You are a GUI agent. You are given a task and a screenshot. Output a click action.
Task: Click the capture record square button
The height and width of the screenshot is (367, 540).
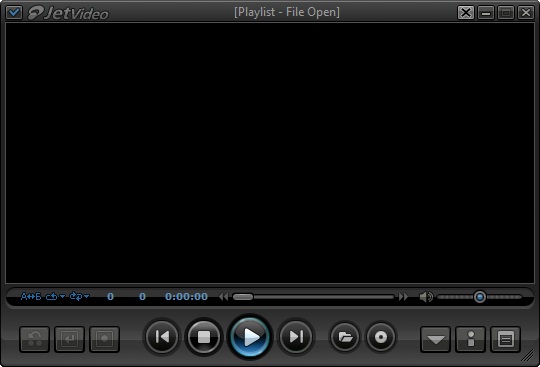pos(104,339)
